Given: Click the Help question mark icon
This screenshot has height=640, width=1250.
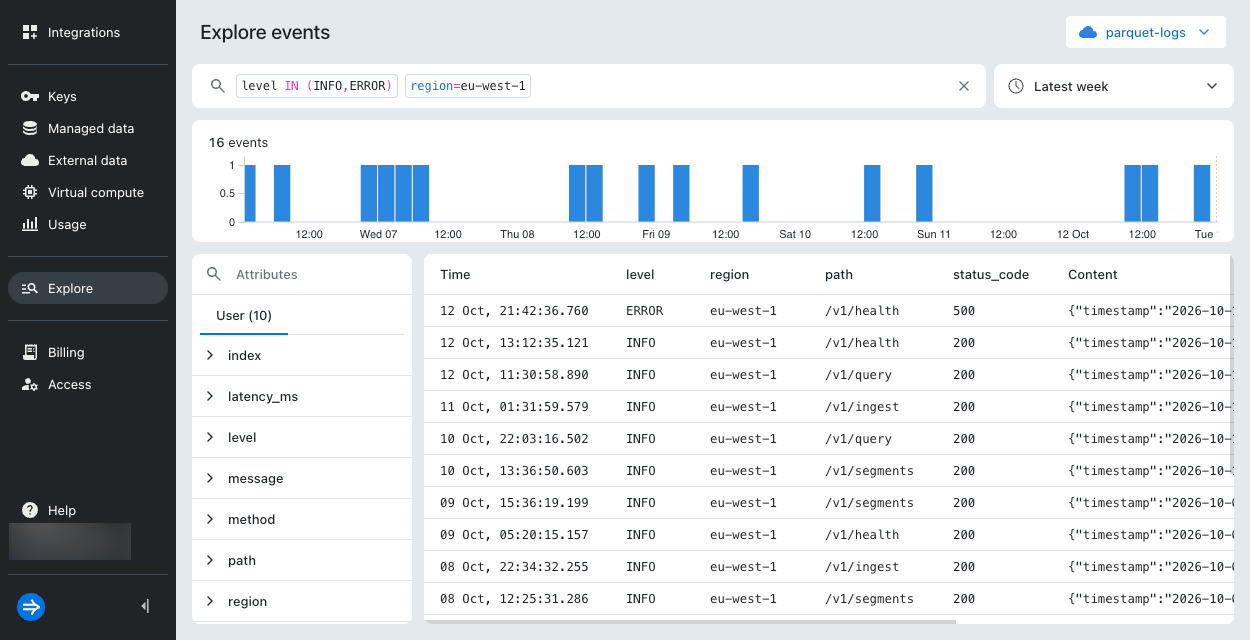Looking at the screenshot, I should [30, 510].
